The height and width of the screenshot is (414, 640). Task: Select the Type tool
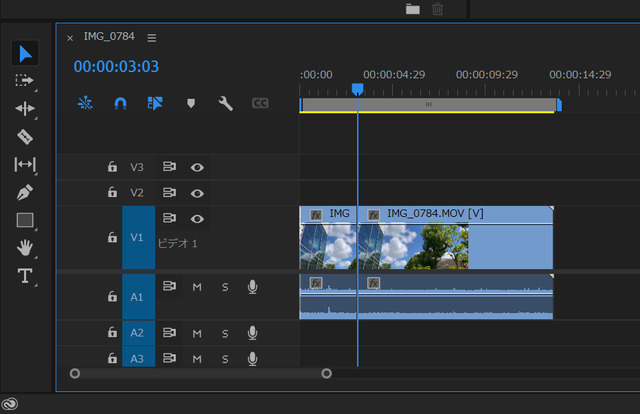25,276
